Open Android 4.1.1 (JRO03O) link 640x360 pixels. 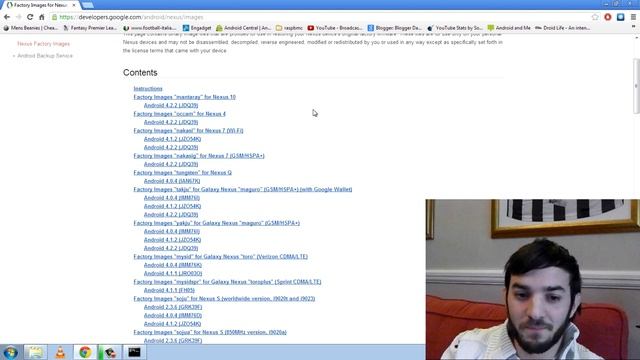(173, 273)
